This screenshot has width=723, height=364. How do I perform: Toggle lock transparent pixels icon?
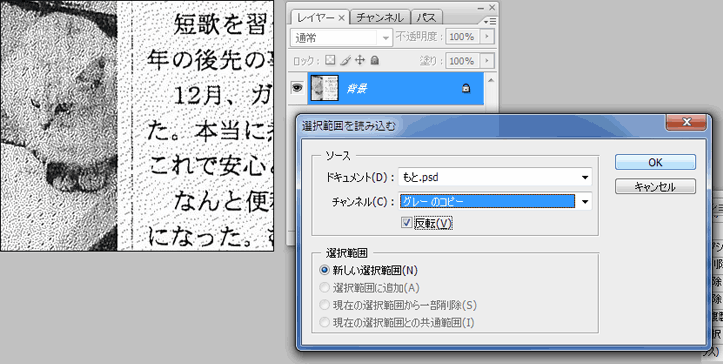click(x=330, y=60)
